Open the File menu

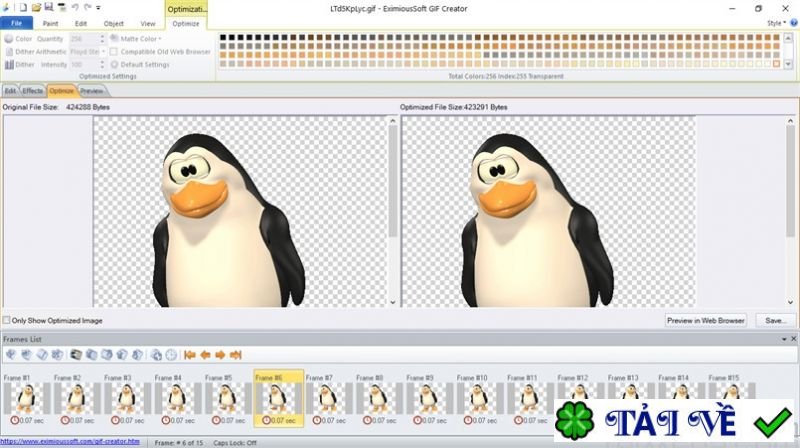click(x=16, y=23)
